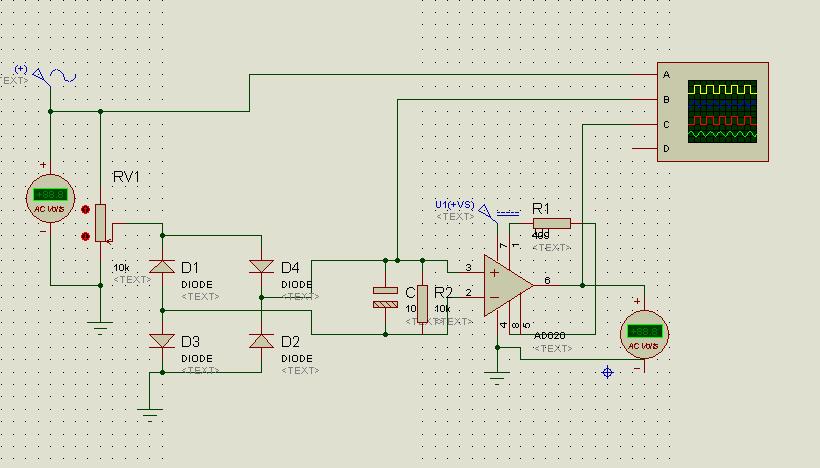Click the sine wave generator probe (+)
This screenshot has width=820, height=468.
tap(54, 76)
